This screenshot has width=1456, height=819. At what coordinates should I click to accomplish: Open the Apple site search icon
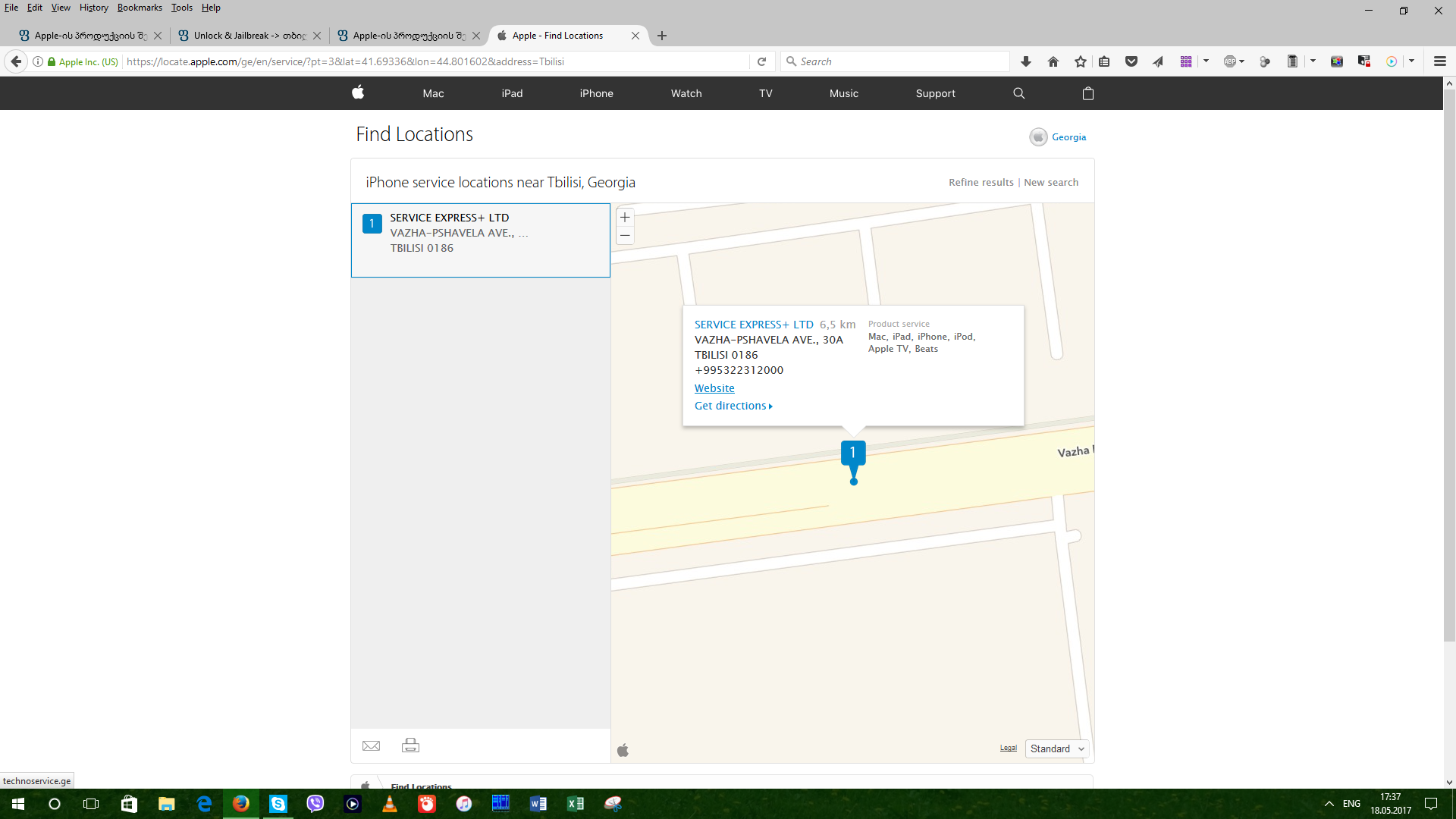pyautogui.click(x=1018, y=93)
